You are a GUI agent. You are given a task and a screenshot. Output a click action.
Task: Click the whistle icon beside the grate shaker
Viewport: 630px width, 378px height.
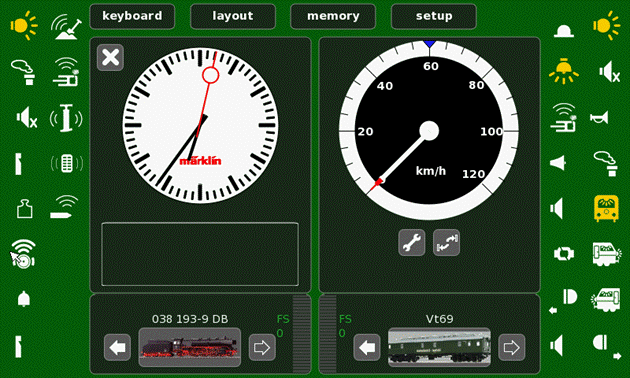click(18, 164)
